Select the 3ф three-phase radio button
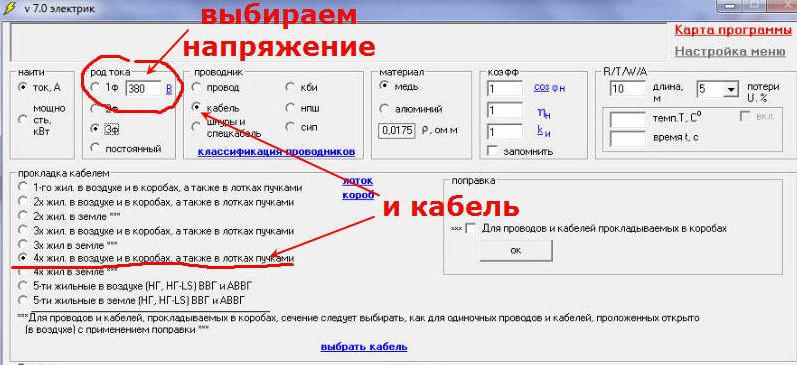The image size is (797, 365). [95, 128]
